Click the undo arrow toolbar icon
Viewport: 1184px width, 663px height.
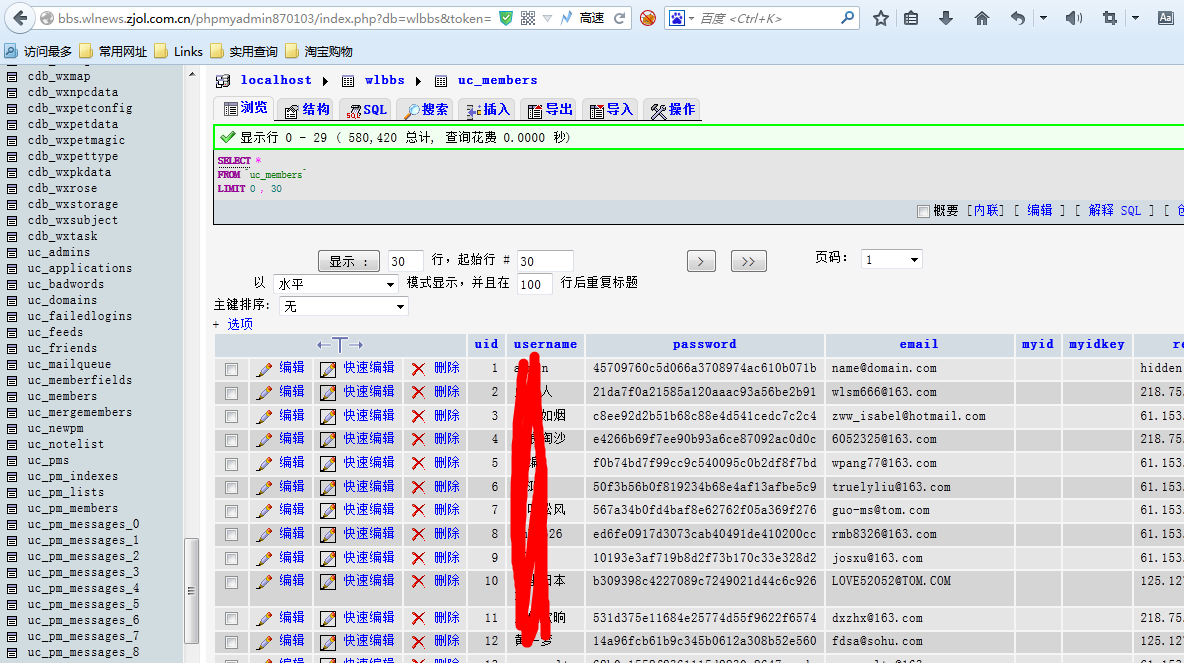(x=1018, y=18)
